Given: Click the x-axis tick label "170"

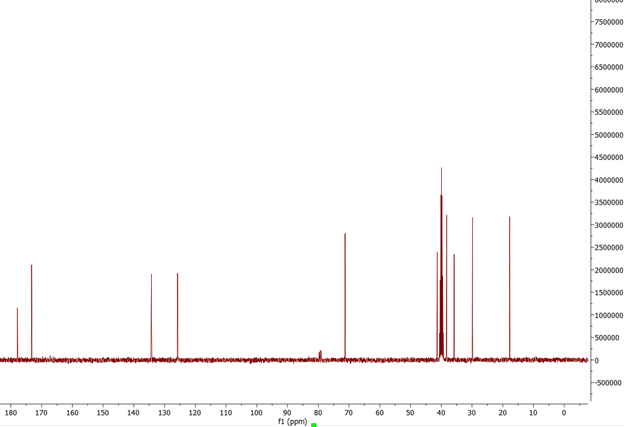Looking at the screenshot, I should pos(41,413).
